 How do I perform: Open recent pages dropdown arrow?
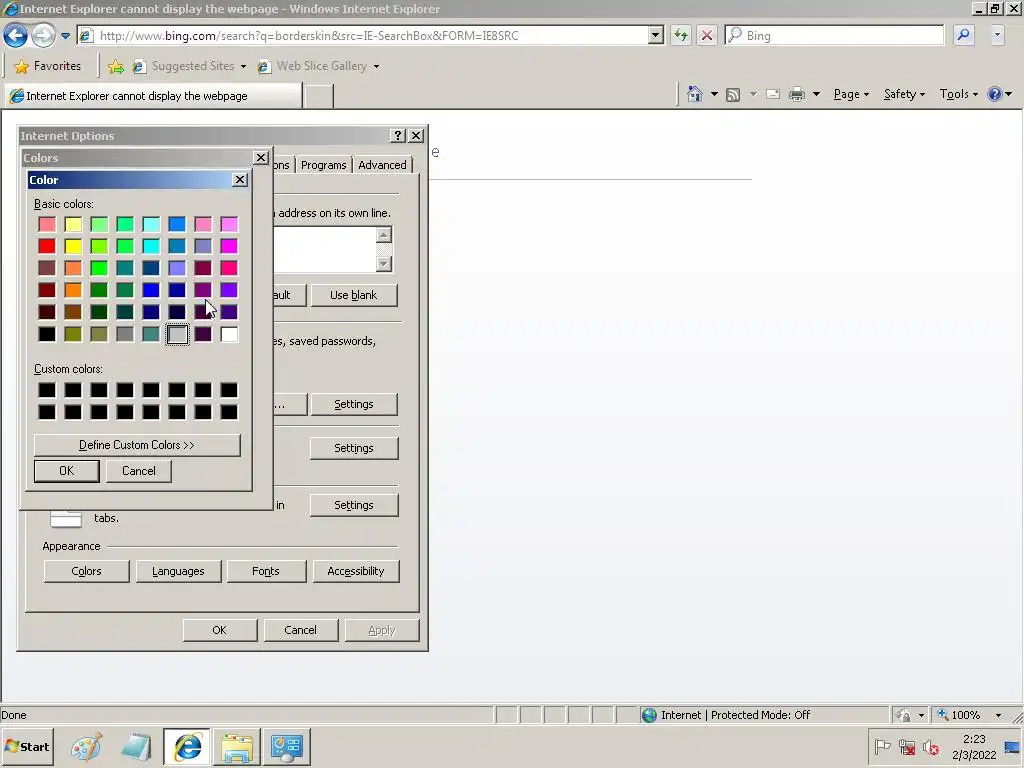65,36
